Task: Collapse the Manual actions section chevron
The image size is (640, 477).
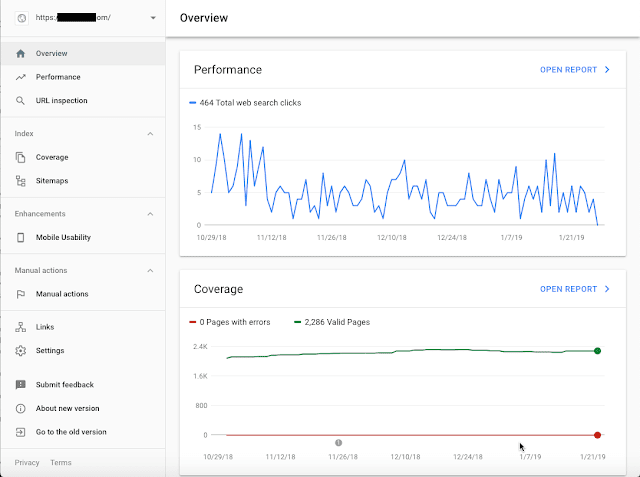Action: [150, 270]
